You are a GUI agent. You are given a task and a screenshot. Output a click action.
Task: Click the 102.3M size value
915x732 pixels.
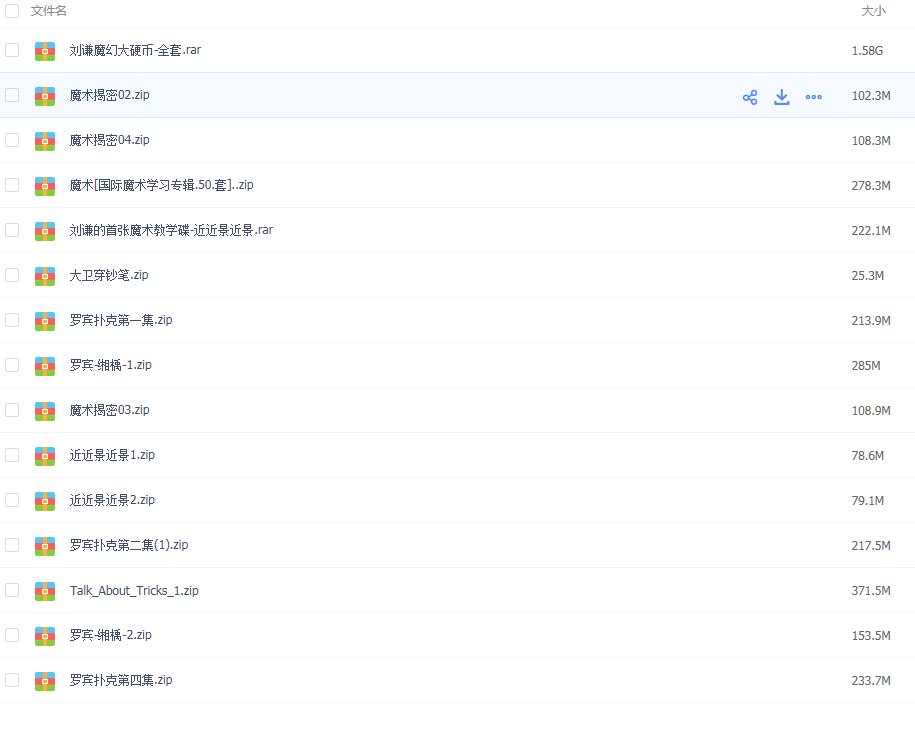(871, 96)
